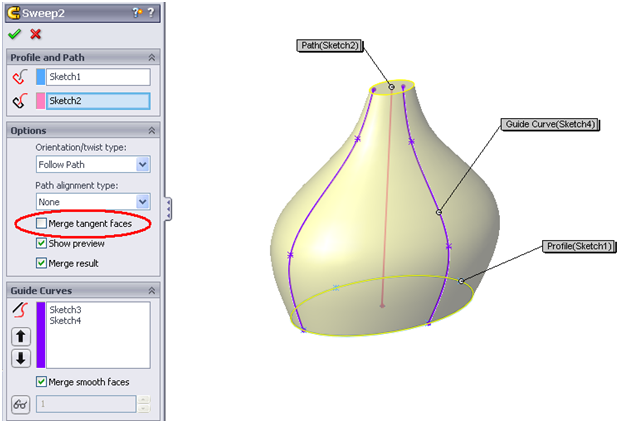Click the section number field
628x426 pixels.
pos(86,404)
